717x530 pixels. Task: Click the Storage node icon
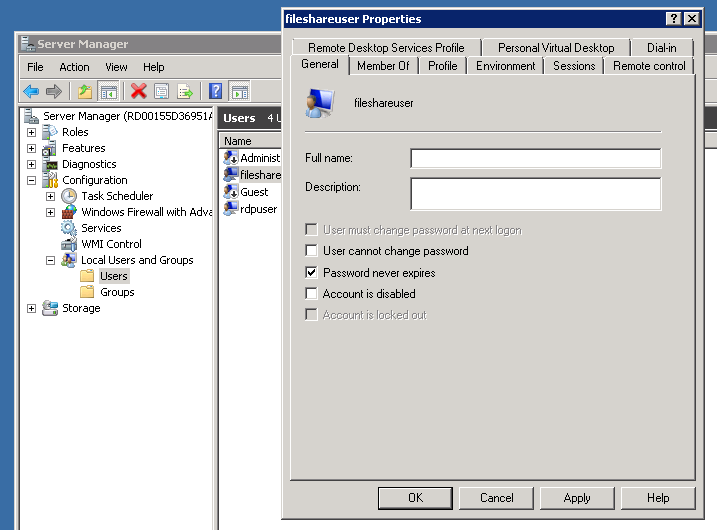(x=49, y=308)
